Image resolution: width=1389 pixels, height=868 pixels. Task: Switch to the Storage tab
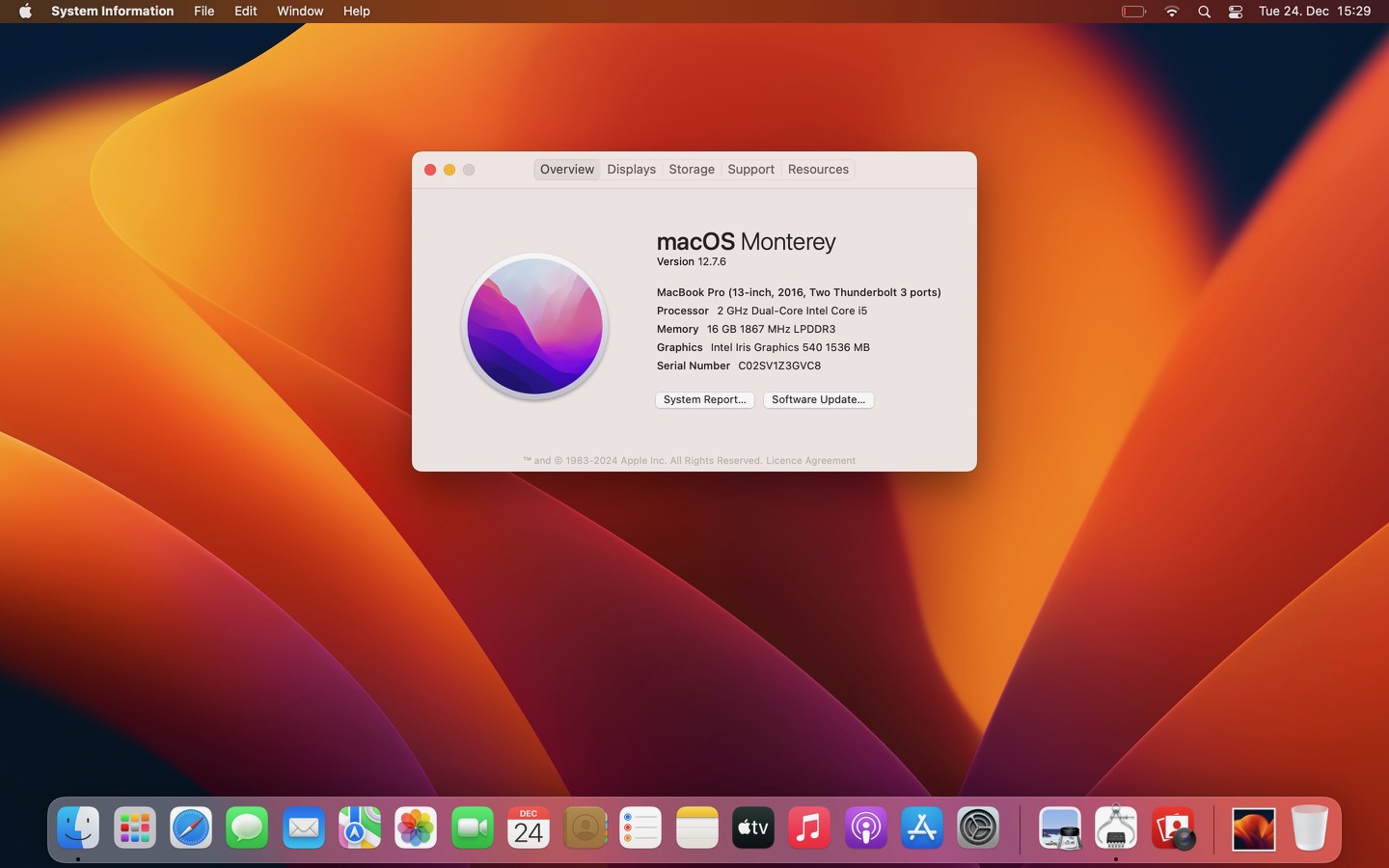(x=692, y=170)
